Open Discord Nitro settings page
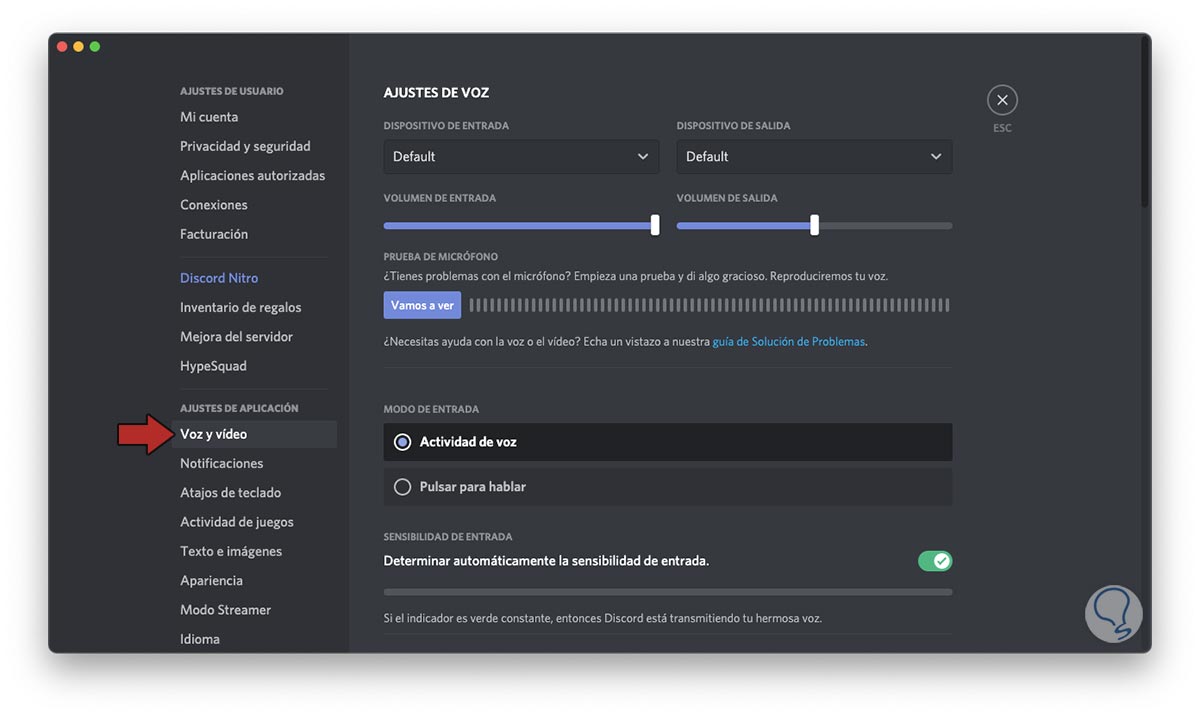This screenshot has height=717, width=1200. pos(219,278)
